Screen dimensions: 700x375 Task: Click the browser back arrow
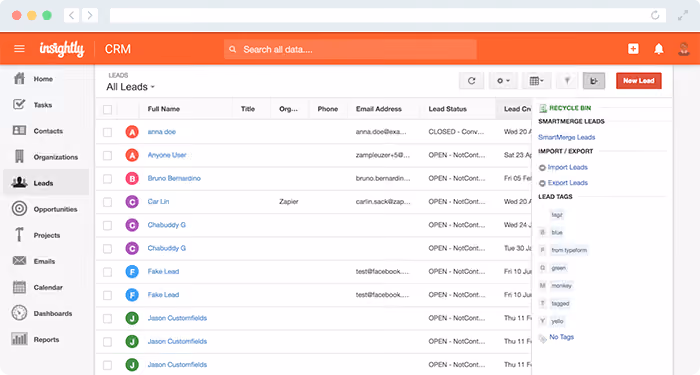point(71,15)
